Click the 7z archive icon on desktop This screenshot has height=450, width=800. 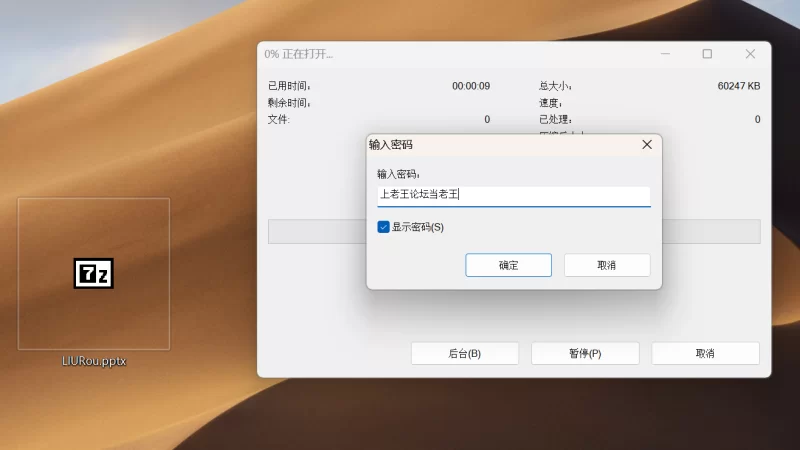coord(93,273)
